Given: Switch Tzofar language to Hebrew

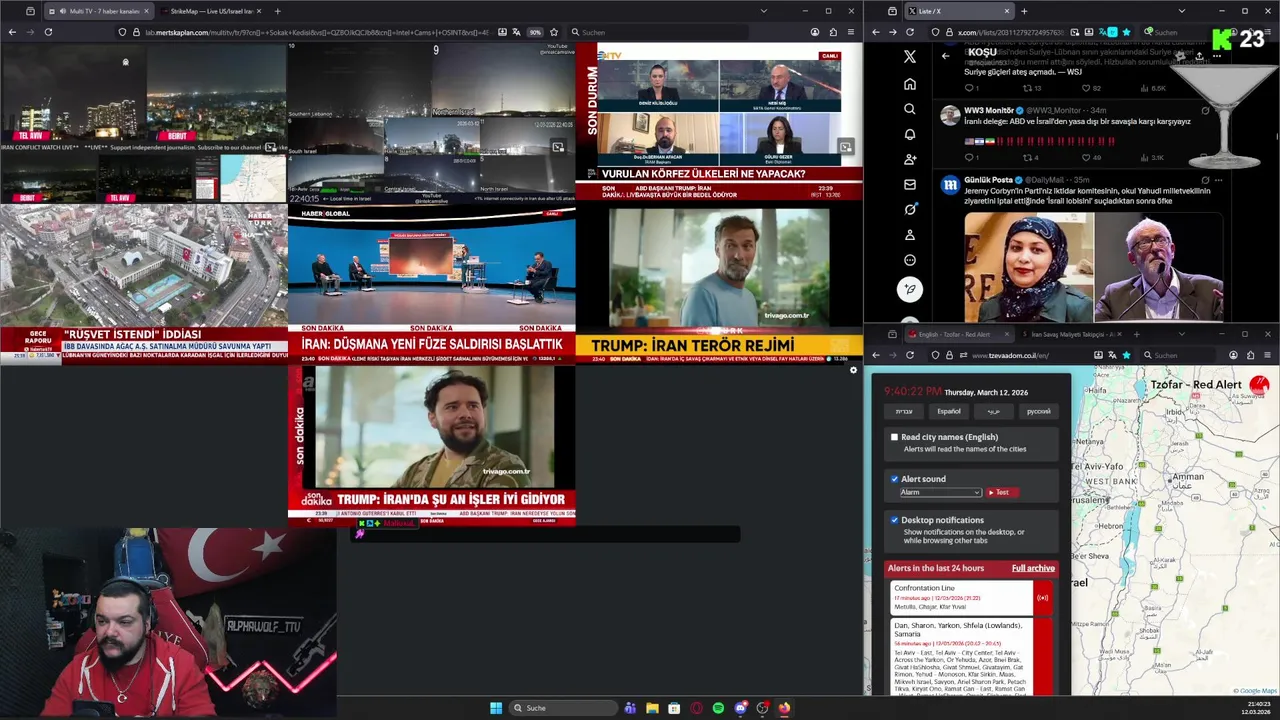Looking at the screenshot, I should pos(904,411).
